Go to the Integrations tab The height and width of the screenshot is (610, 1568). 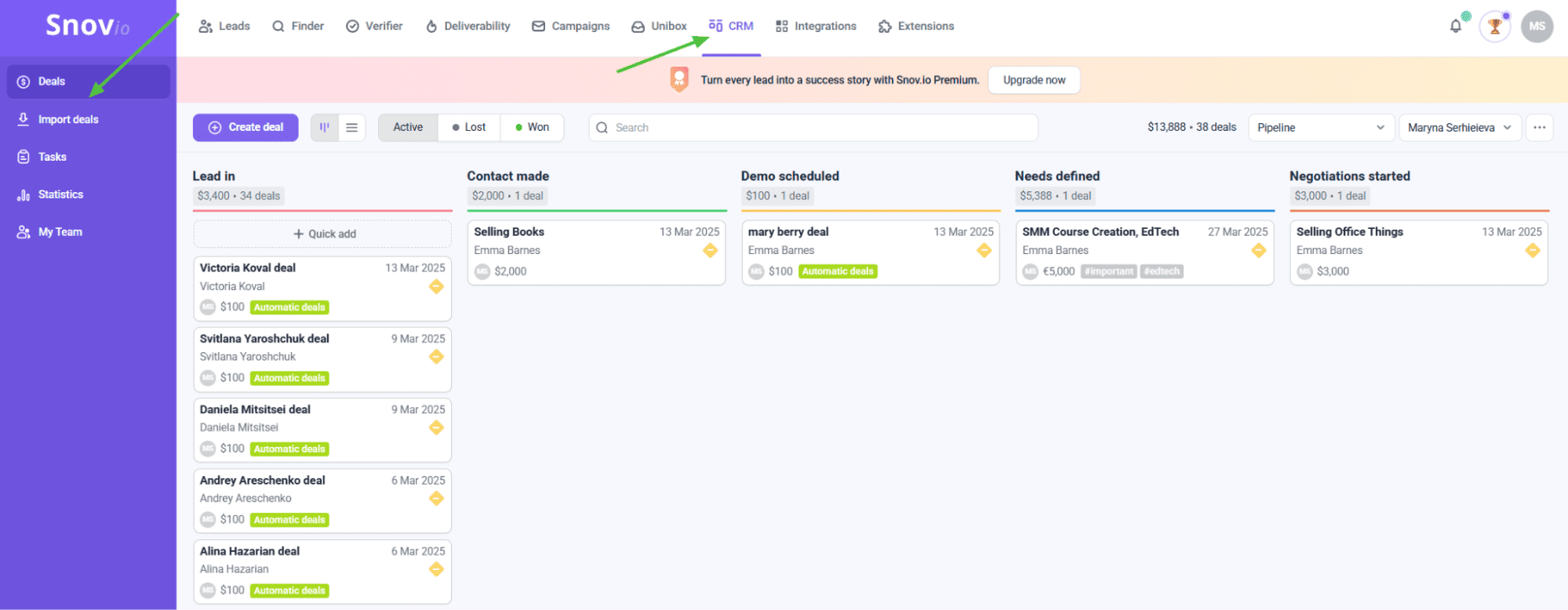point(816,26)
